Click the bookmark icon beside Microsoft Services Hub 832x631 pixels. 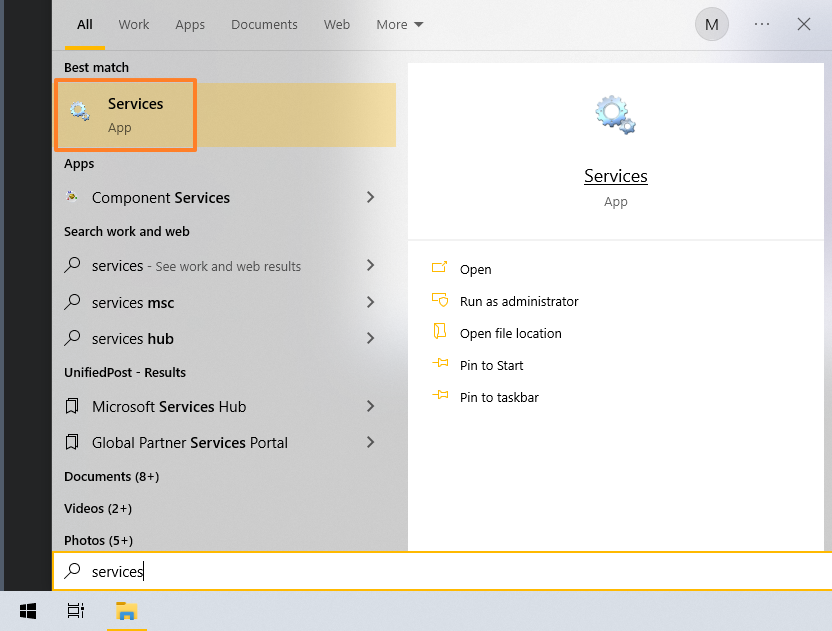(72, 407)
